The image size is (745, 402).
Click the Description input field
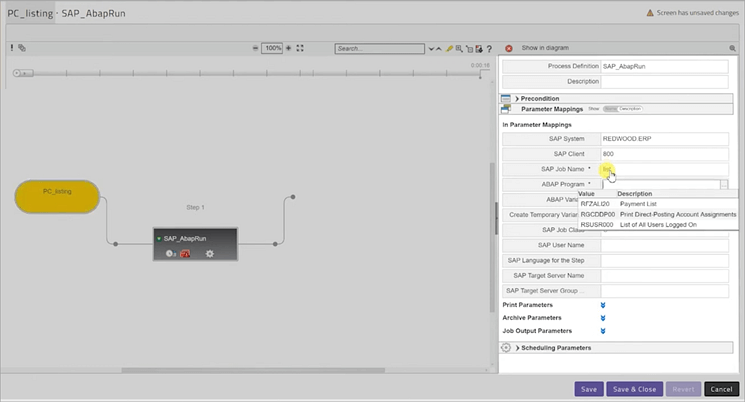pyautogui.click(x=664, y=82)
